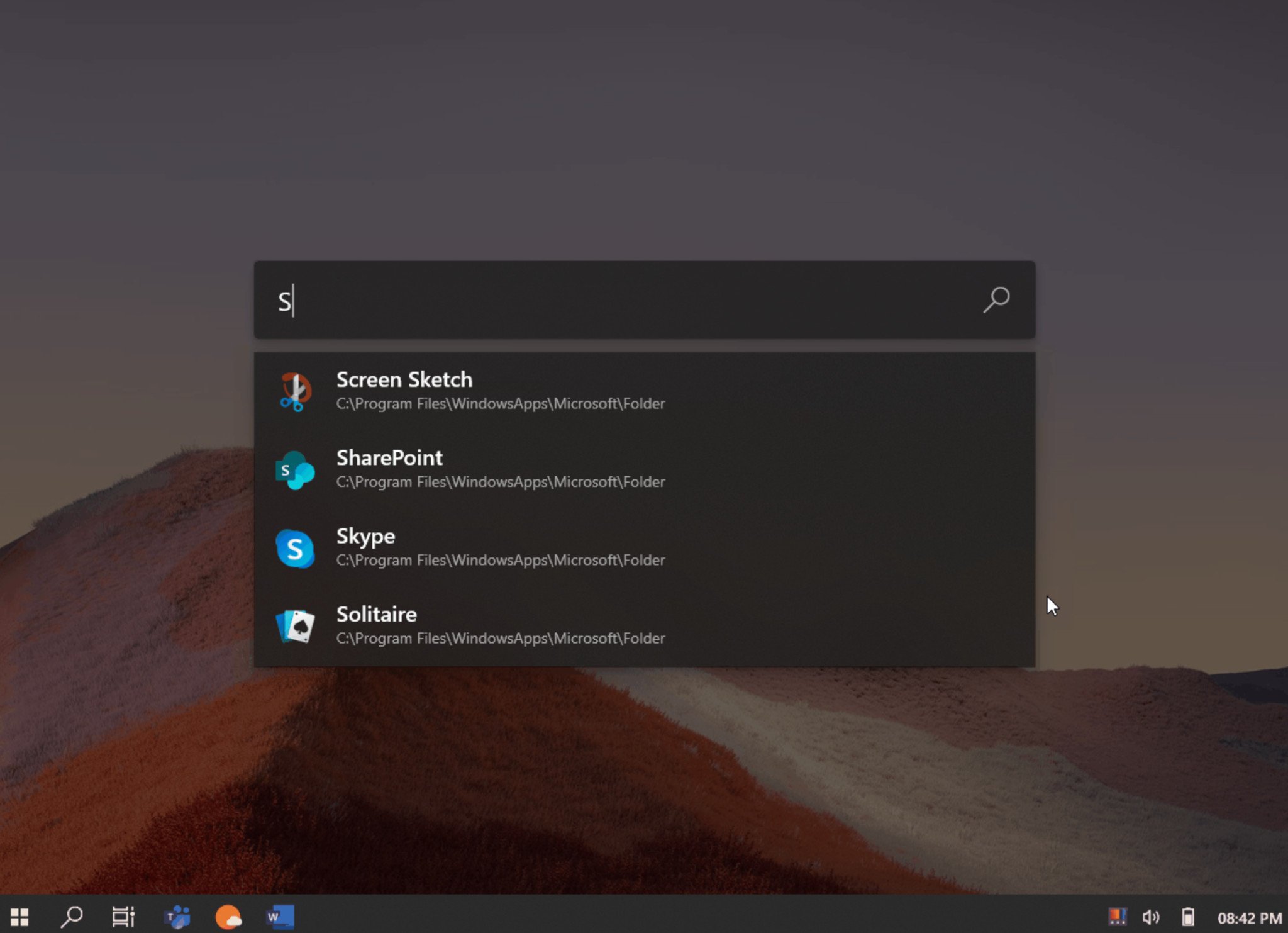Image resolution: width=1288 pixels, height=933 pixels.
Task: Open the Windows Start menu
Action: pyautogui.click(x=19, y=917)
